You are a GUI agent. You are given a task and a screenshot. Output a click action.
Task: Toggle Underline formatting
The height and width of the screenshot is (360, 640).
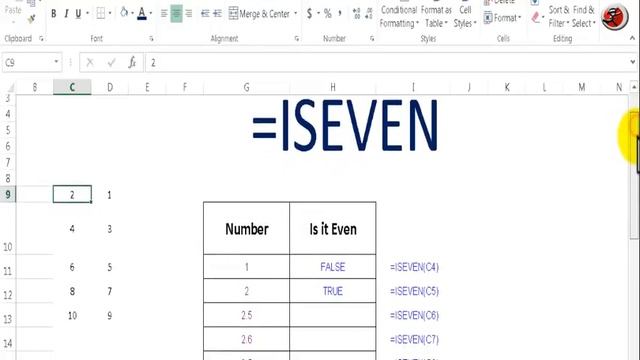[78, 14]
